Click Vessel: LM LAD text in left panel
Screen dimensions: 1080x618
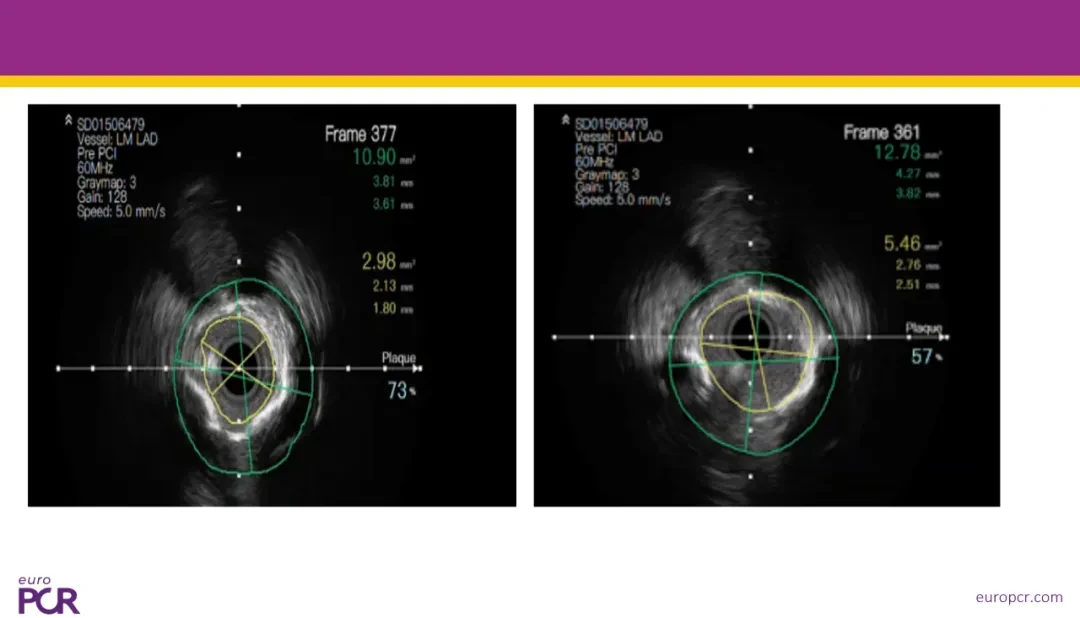117,139
